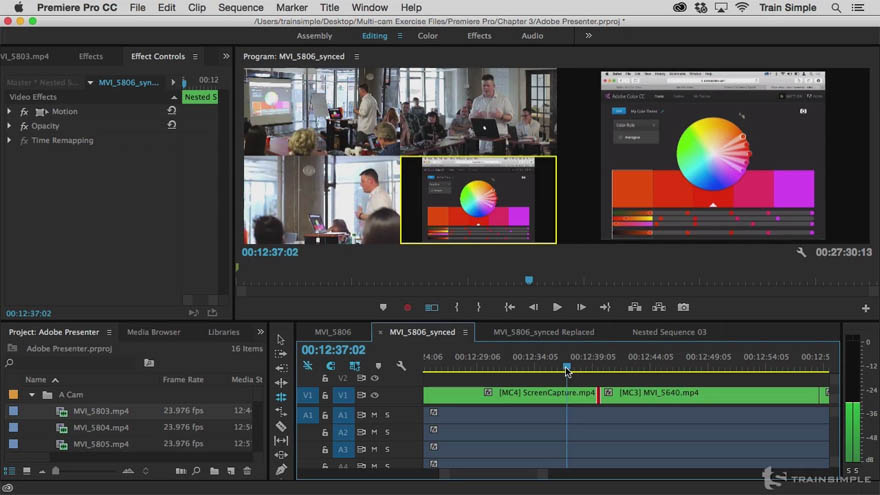
Task: Open Project panel menu
Action: click(x=109, y=332)
